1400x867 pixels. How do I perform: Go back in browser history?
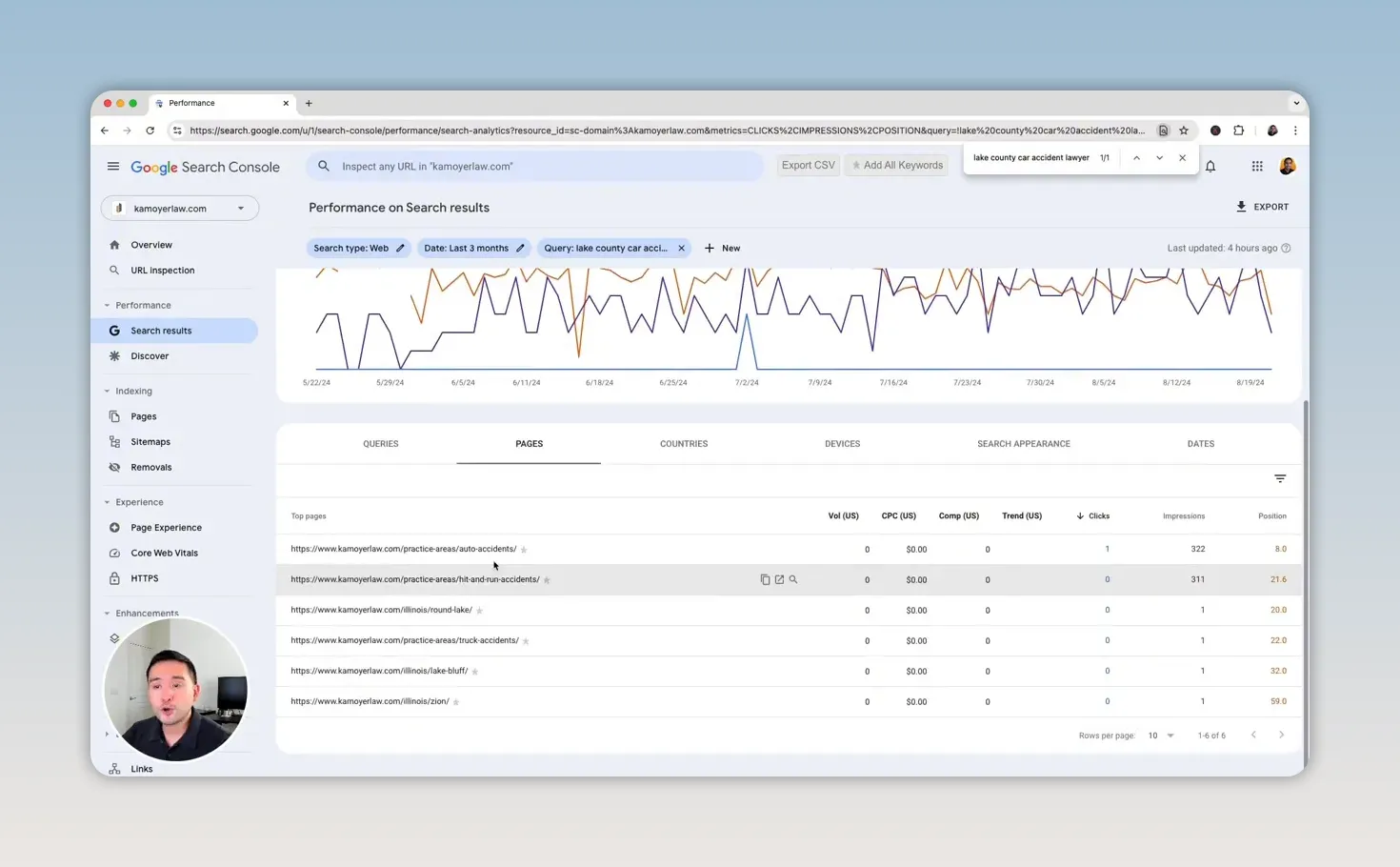click(x=105, y=131)
